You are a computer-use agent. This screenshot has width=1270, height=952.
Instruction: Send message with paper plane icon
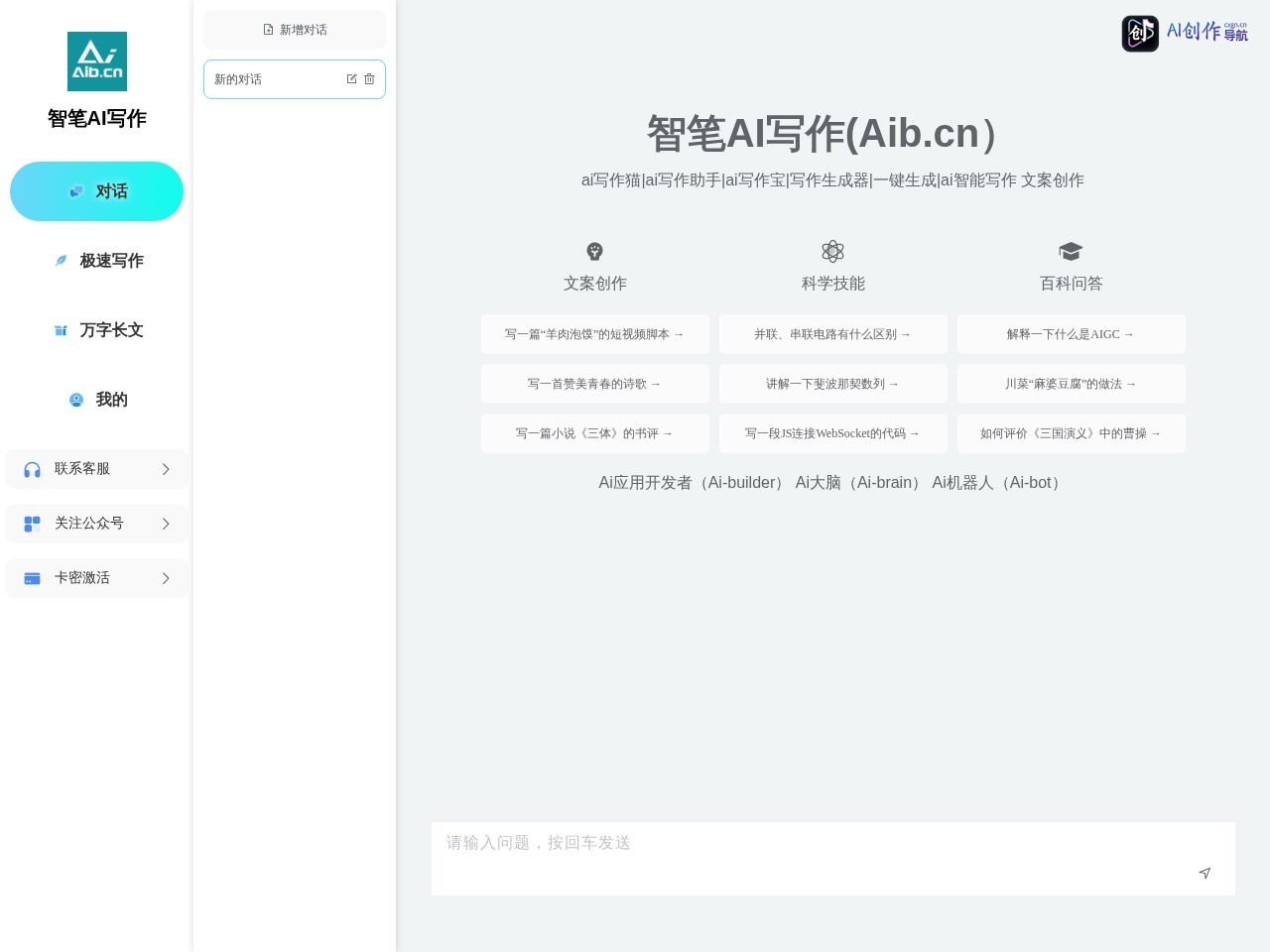tap(1205, 873)
